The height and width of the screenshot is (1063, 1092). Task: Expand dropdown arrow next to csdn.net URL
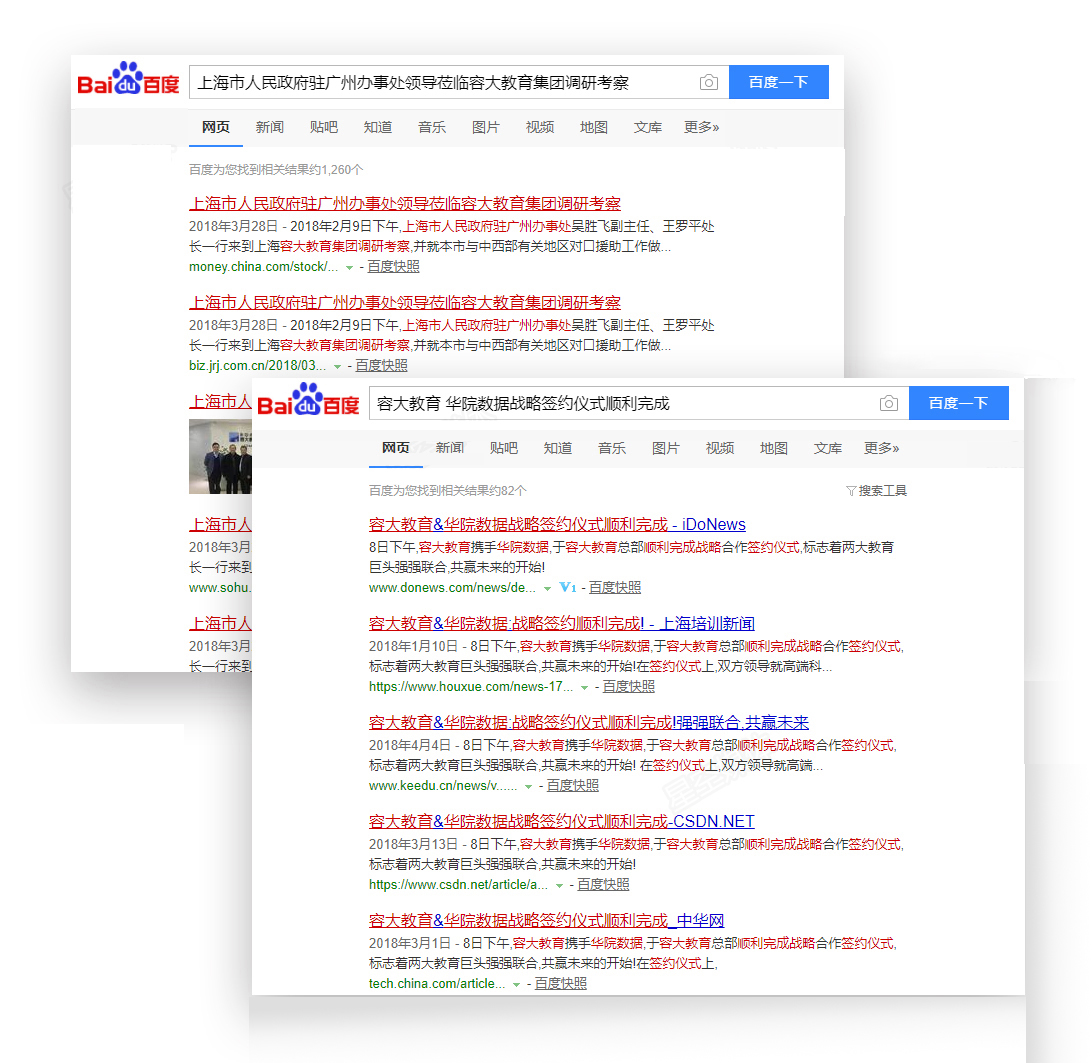pyautogui.click(x=559, y=885)
